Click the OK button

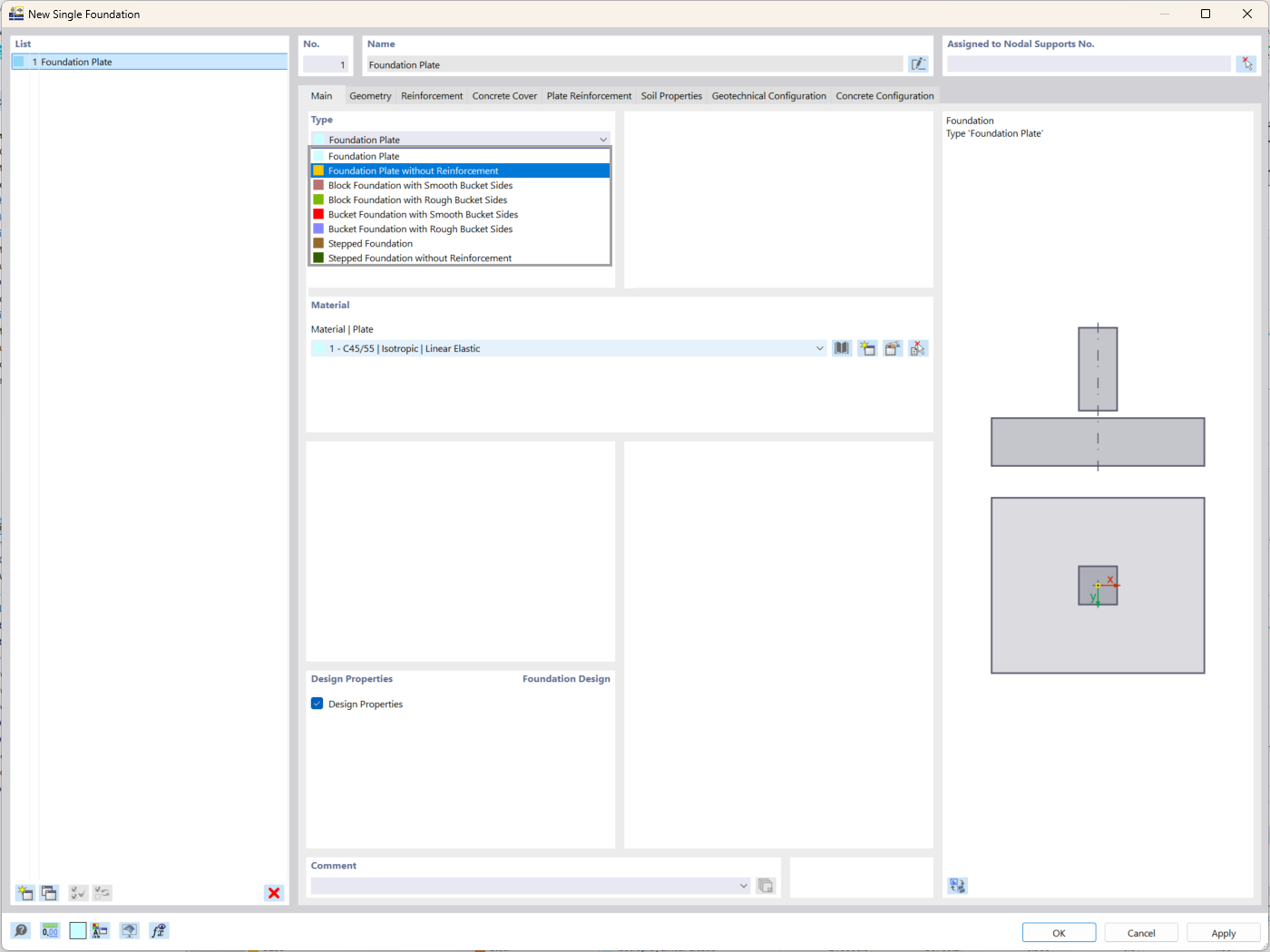1059,933
